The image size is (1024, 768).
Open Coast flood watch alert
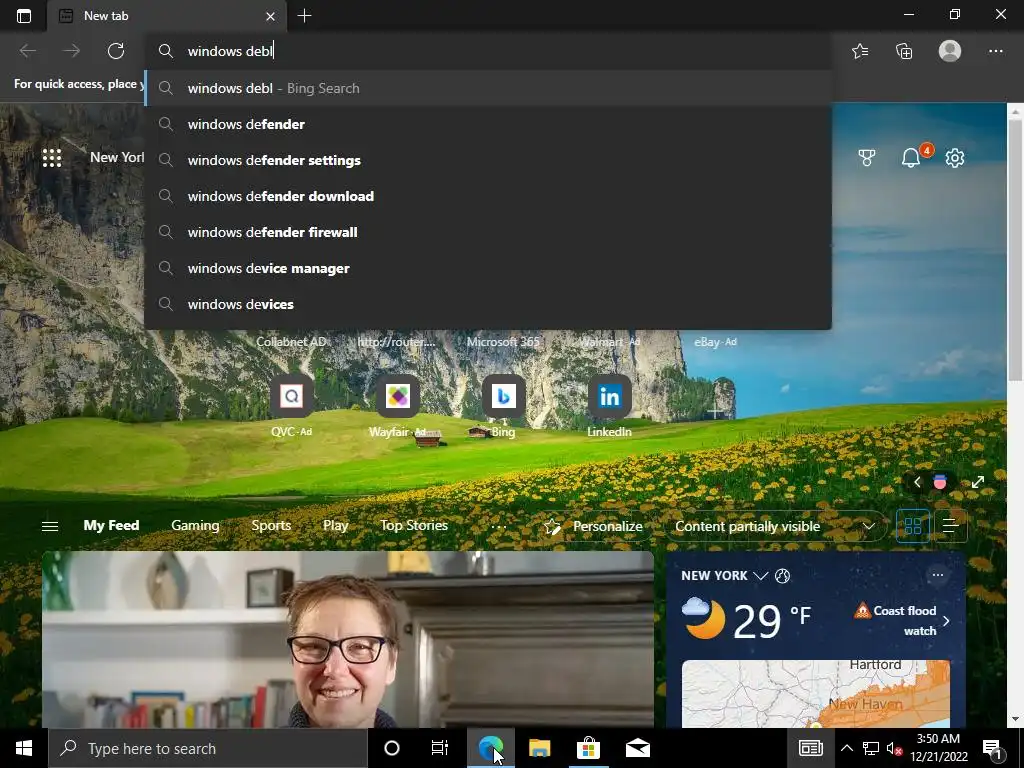[x=902, y=620]
